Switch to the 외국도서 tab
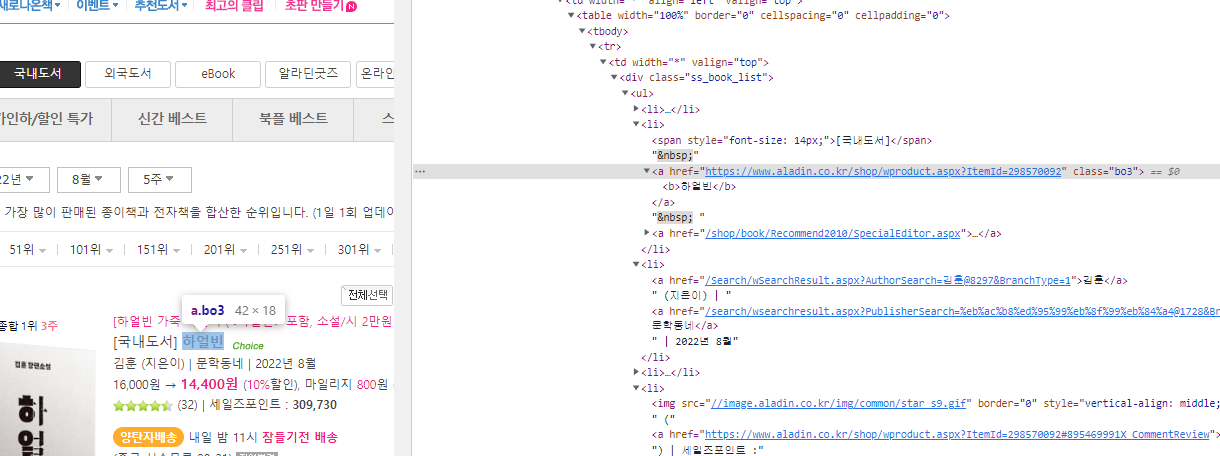The width and height of the screenshot is (1220, 456). [127, 74]
